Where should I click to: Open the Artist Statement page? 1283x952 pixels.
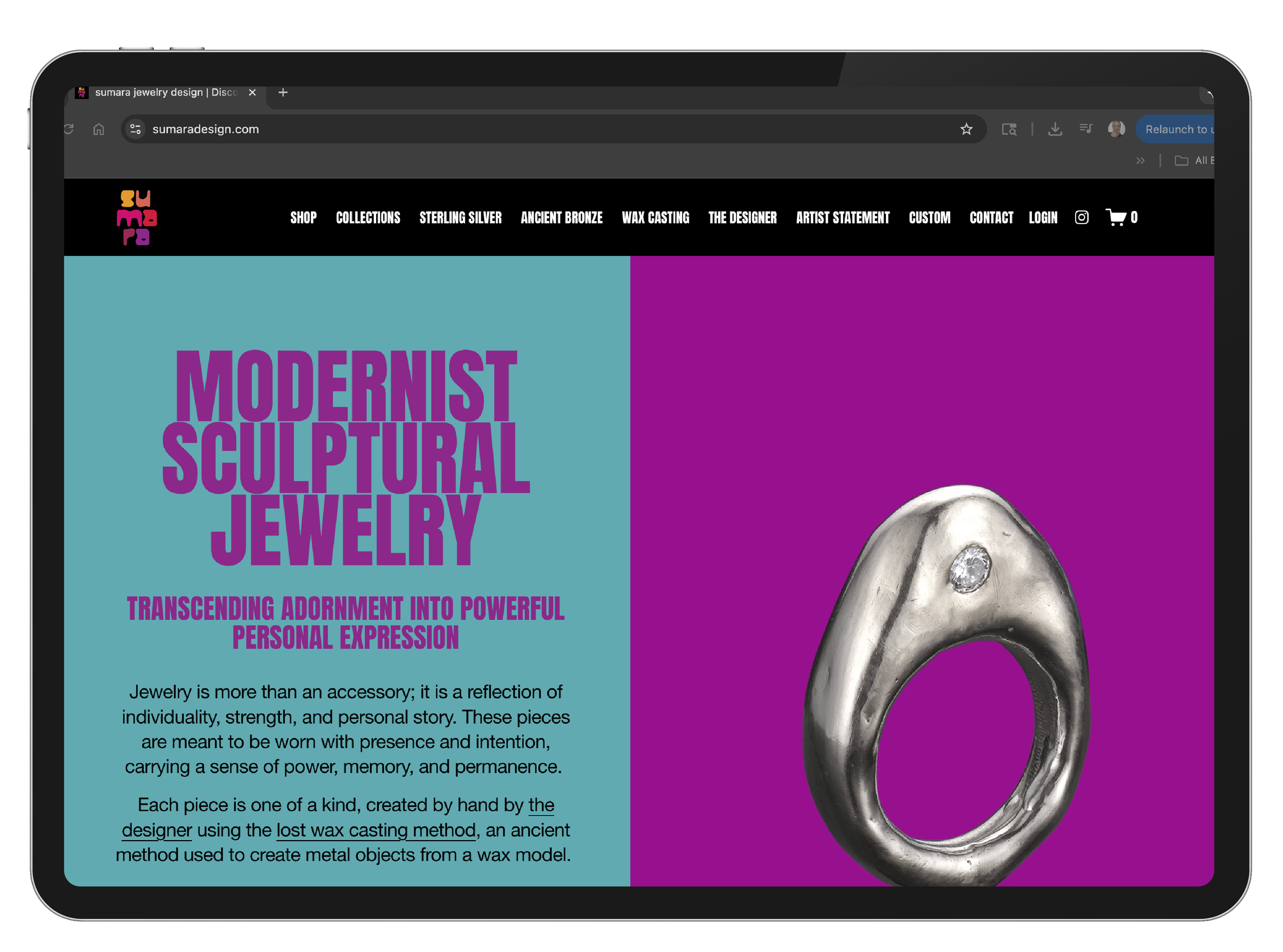[x=843, y=218]
